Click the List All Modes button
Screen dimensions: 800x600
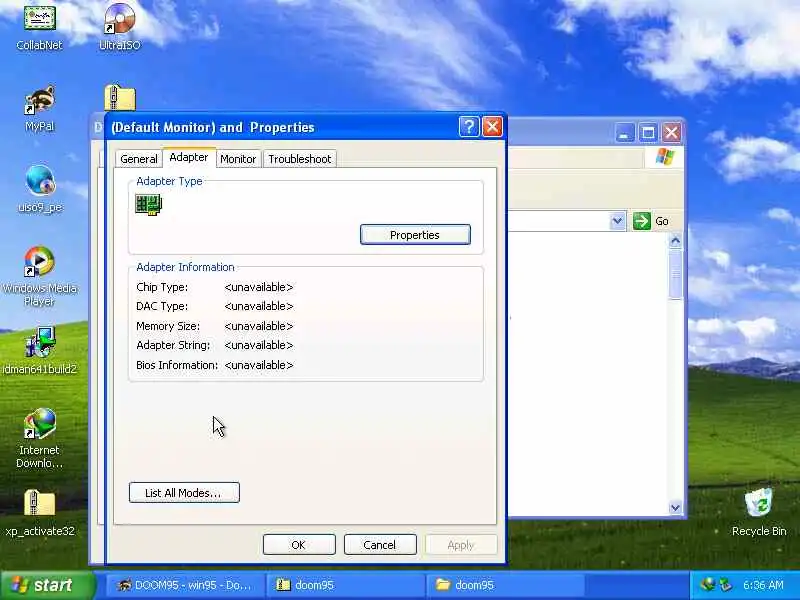pyautogui.click(x=184, y=493)
